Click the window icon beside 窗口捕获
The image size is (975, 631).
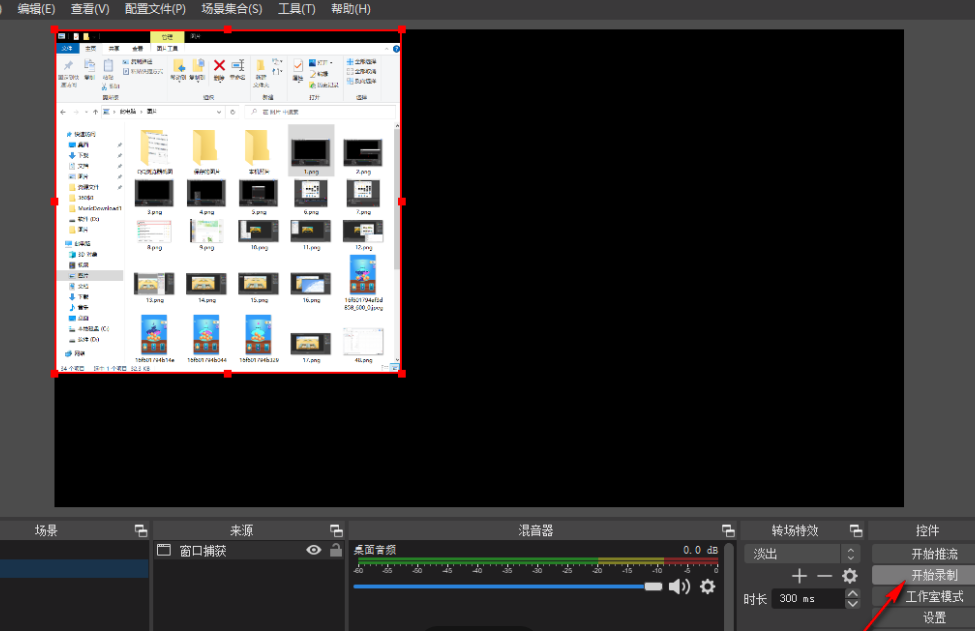(x=164, y=550)
